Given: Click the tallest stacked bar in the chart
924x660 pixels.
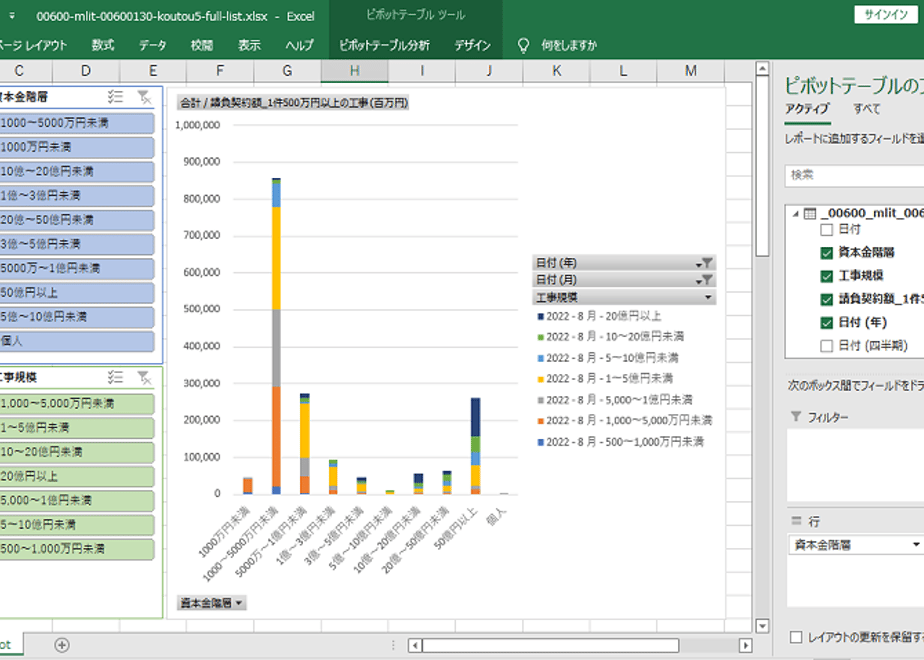Looking at the screenshot, I should click(276, 336).
